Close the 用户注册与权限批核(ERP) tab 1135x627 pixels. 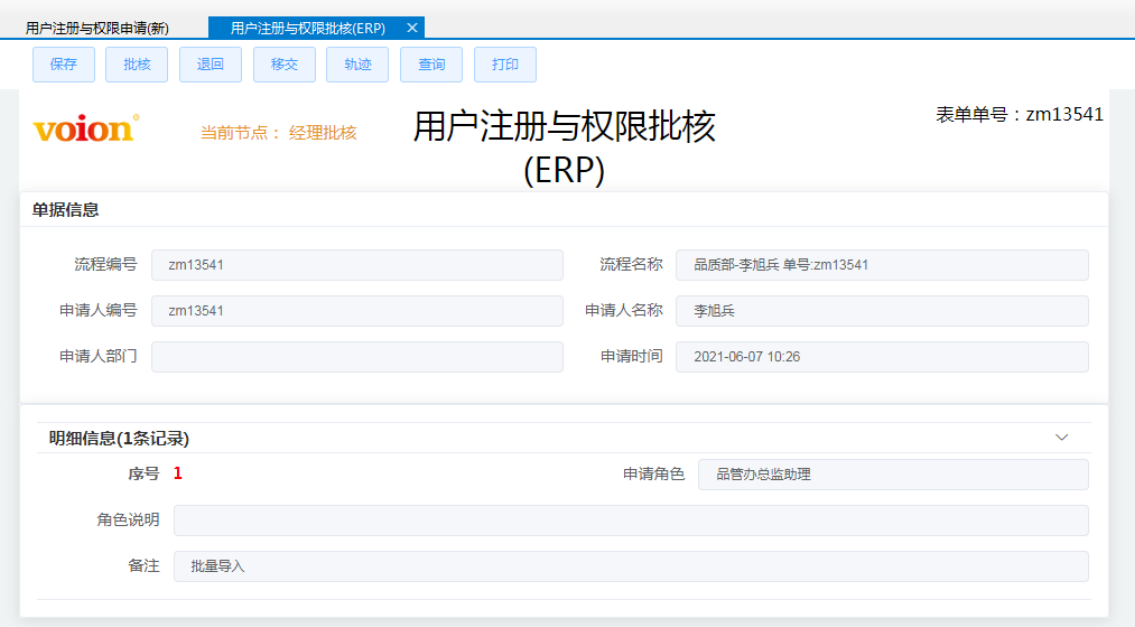tap(412, 28)
